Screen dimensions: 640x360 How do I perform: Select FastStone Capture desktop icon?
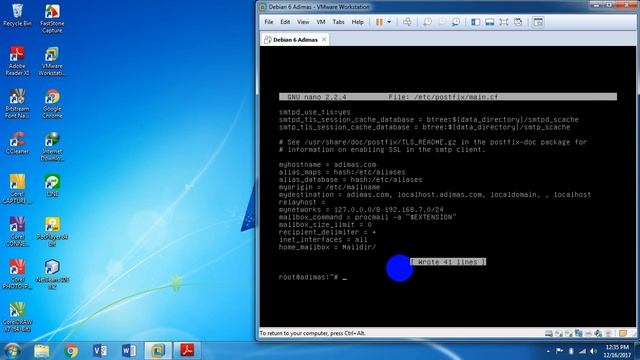pyautogui.click(x=52, y=18)
